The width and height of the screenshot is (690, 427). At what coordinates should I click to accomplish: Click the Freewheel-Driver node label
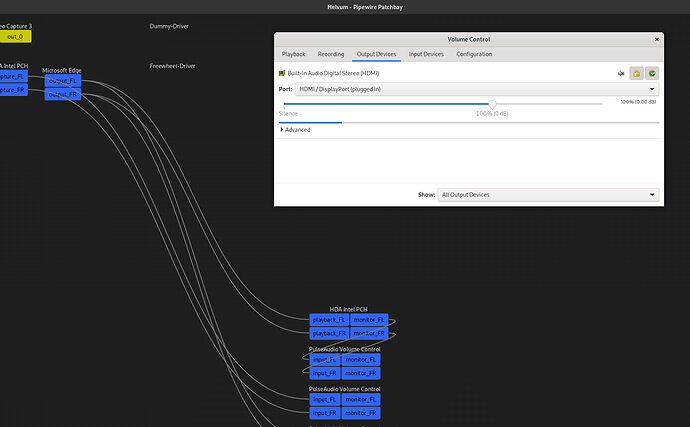(172, 66)
